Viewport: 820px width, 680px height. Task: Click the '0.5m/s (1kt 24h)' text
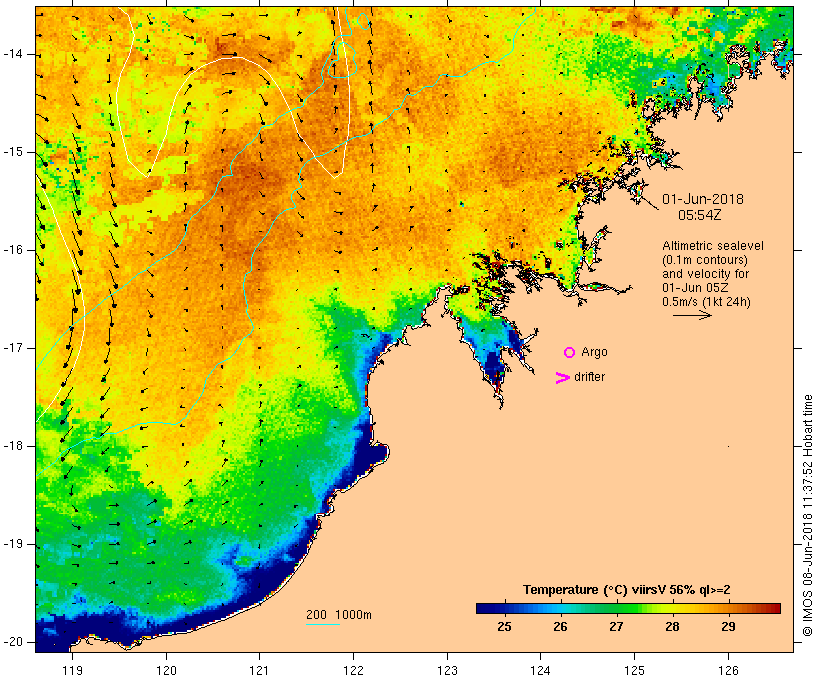pos(706,302)
